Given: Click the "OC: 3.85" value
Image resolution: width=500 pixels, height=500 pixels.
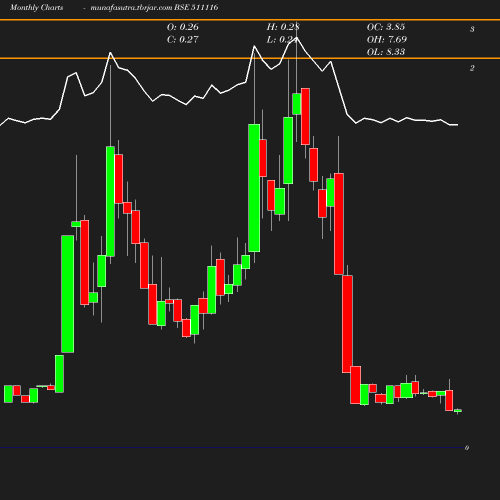Looking at the screenshot, I should pyautogui.click(x=386, y=27).
